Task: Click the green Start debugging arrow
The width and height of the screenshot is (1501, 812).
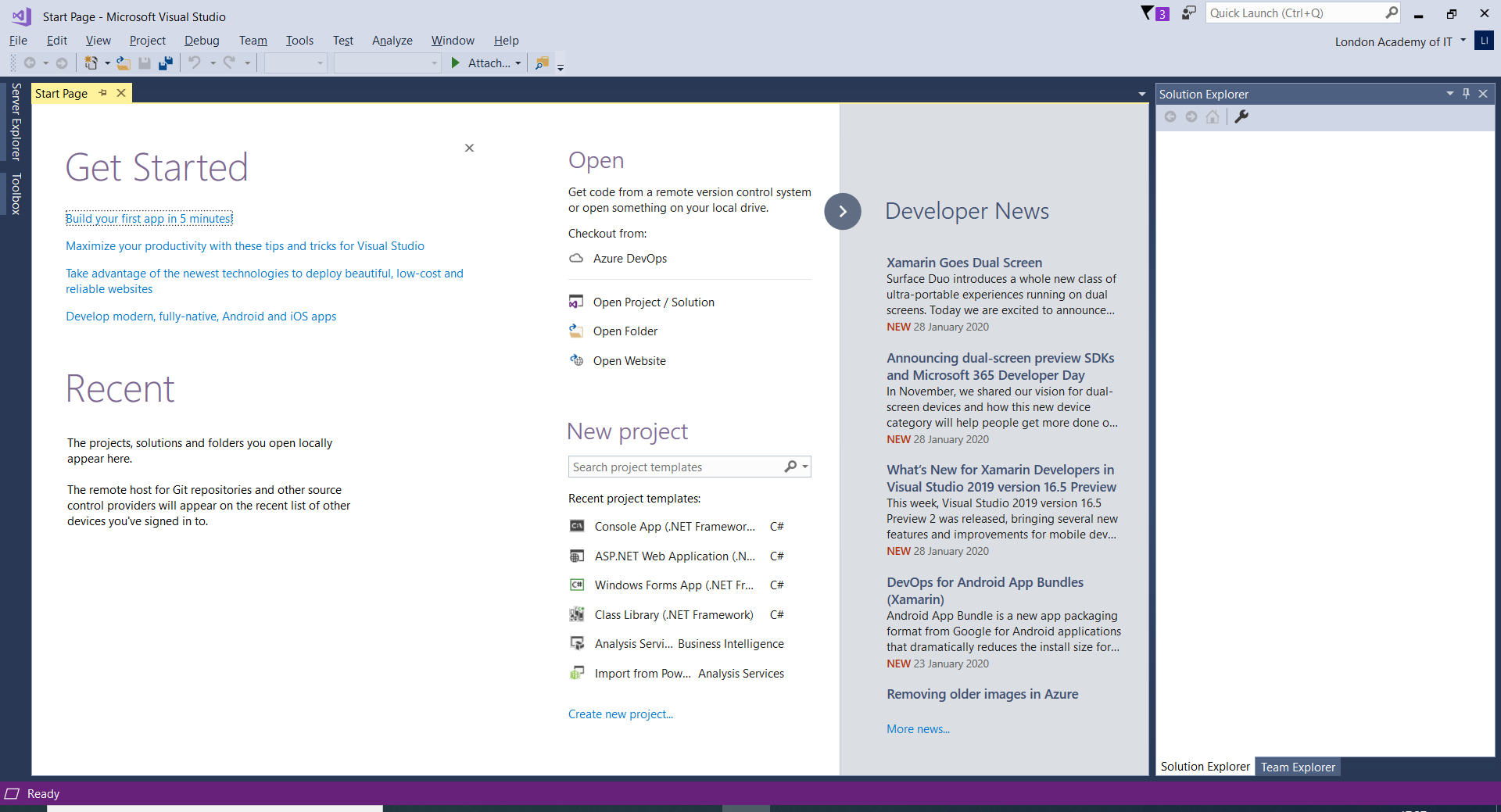Action: click(x=456, y=63)
